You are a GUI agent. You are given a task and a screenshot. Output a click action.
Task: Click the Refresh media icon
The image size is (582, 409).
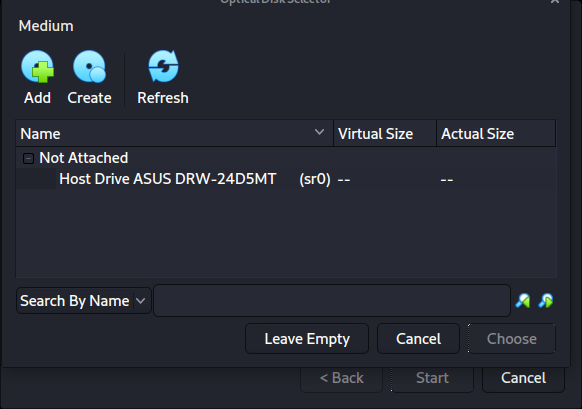[163, 67]
